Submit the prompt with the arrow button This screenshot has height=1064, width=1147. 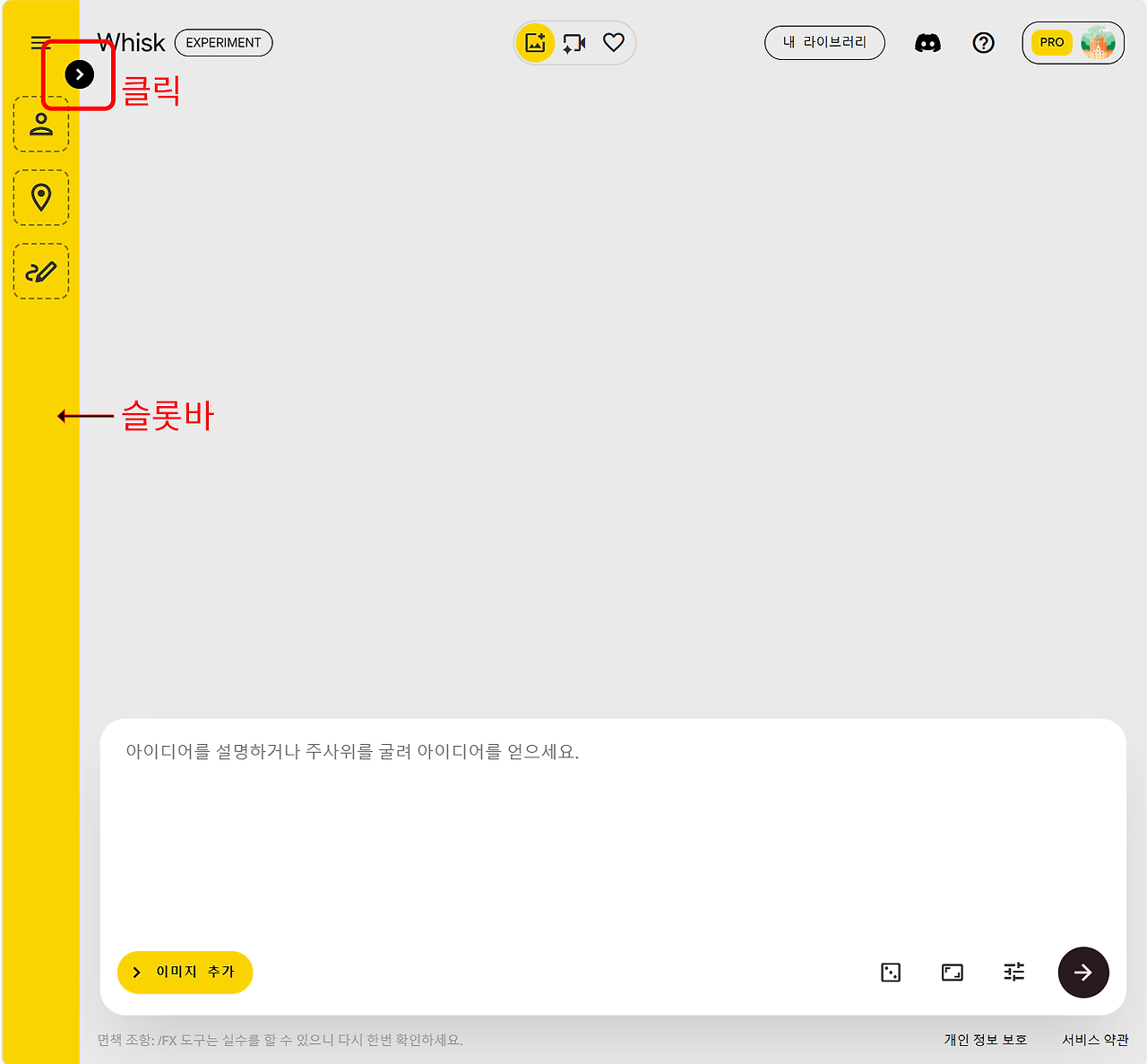1083,972
